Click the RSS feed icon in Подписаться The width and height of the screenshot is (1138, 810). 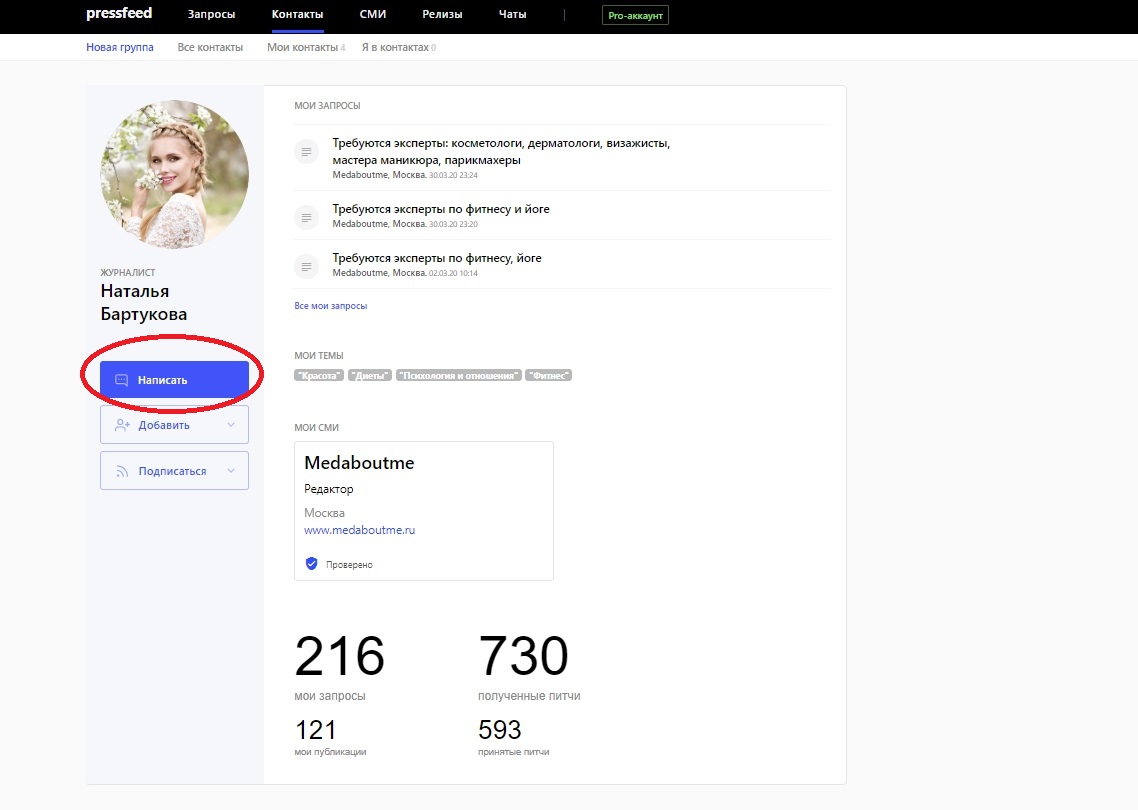[122, 471]
